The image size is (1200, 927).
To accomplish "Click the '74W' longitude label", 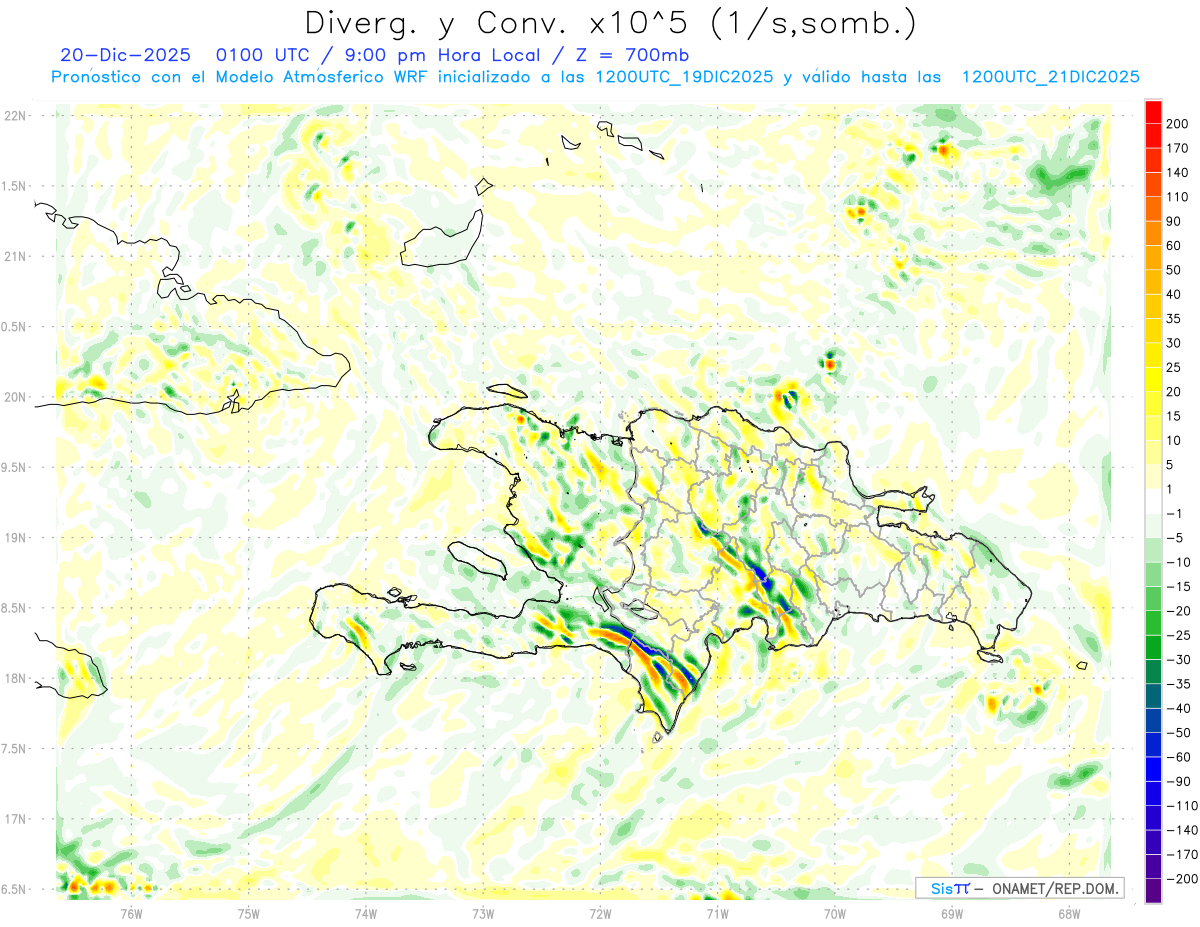I will pyautogui.click(x=366, y=913).
